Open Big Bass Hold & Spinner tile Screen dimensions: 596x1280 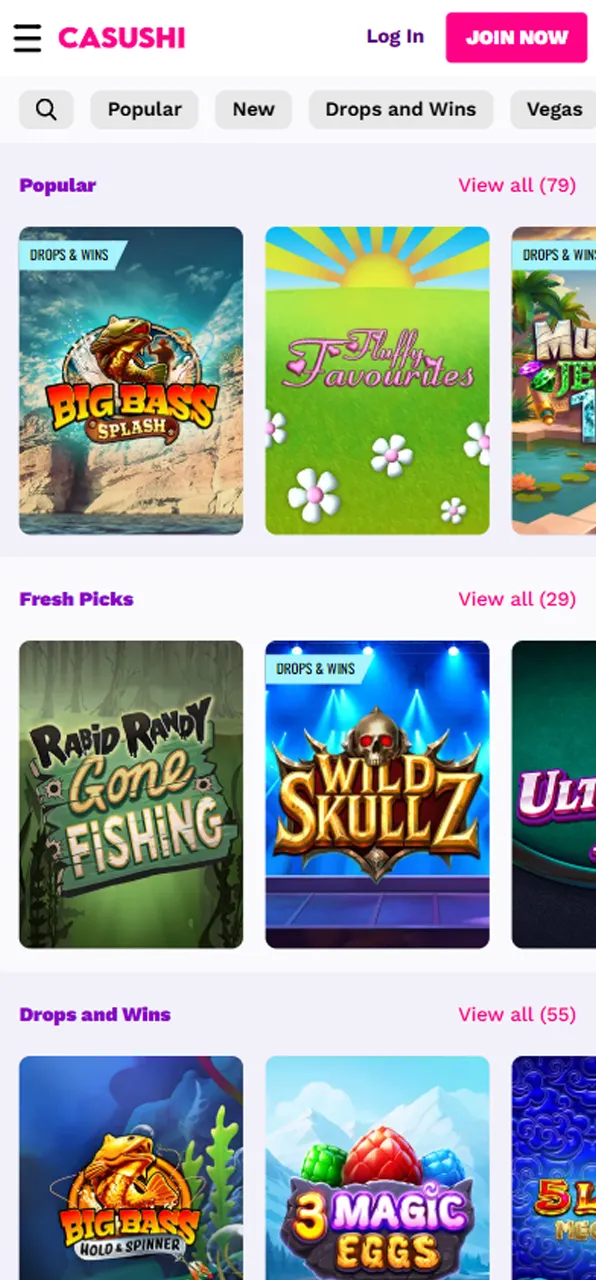click(x=131, y=1168)
